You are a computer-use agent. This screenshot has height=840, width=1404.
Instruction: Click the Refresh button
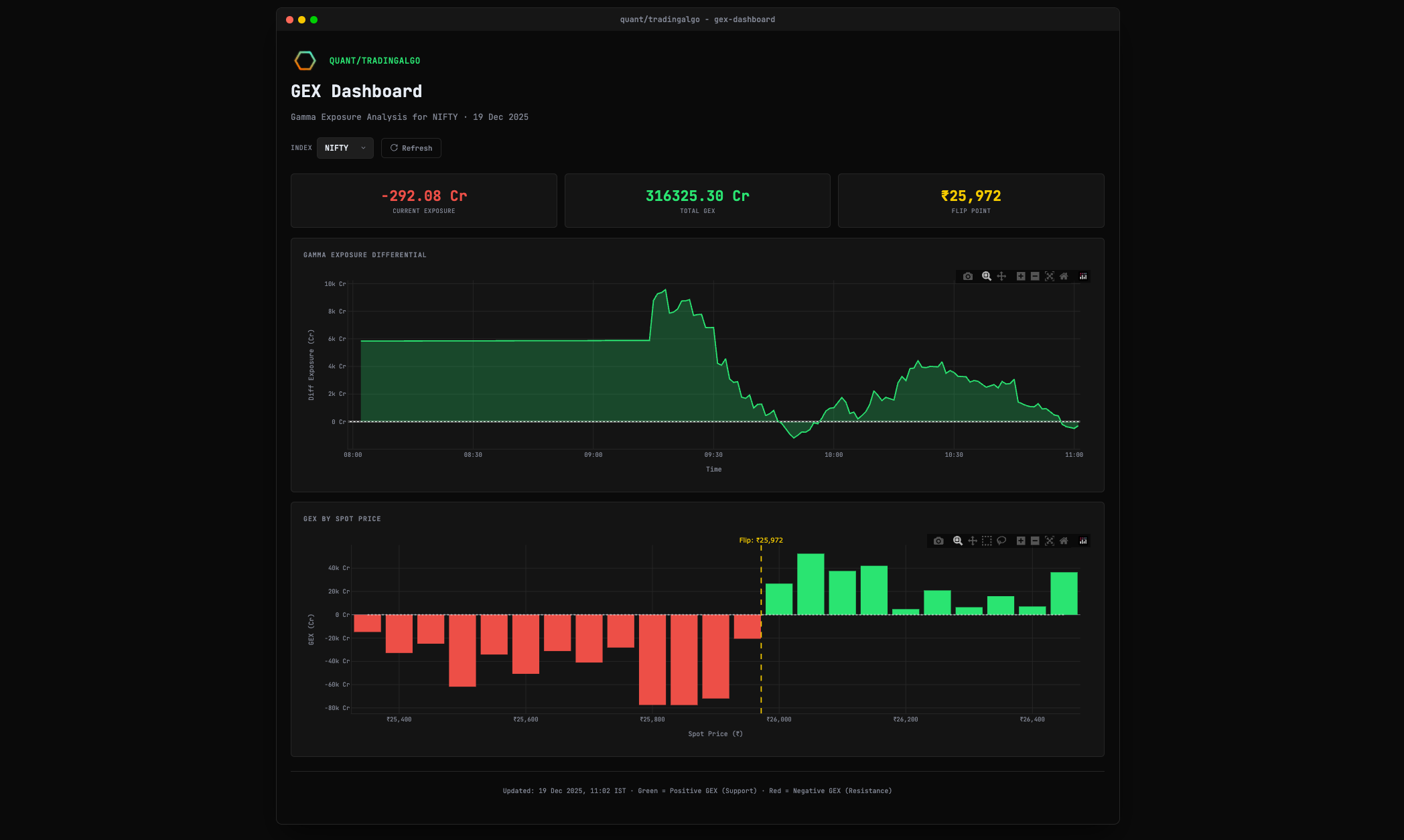[x=411, y=148]
